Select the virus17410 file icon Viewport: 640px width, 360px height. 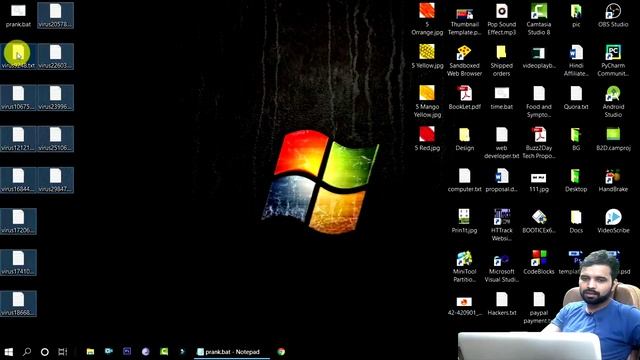[18, 263]
